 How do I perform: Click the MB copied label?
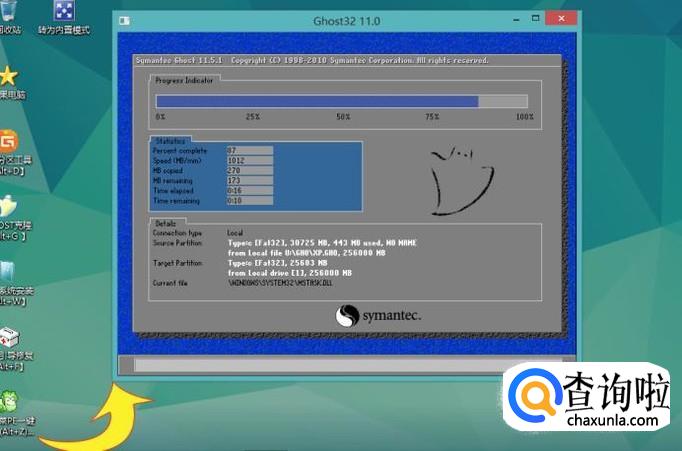point(167,170)
